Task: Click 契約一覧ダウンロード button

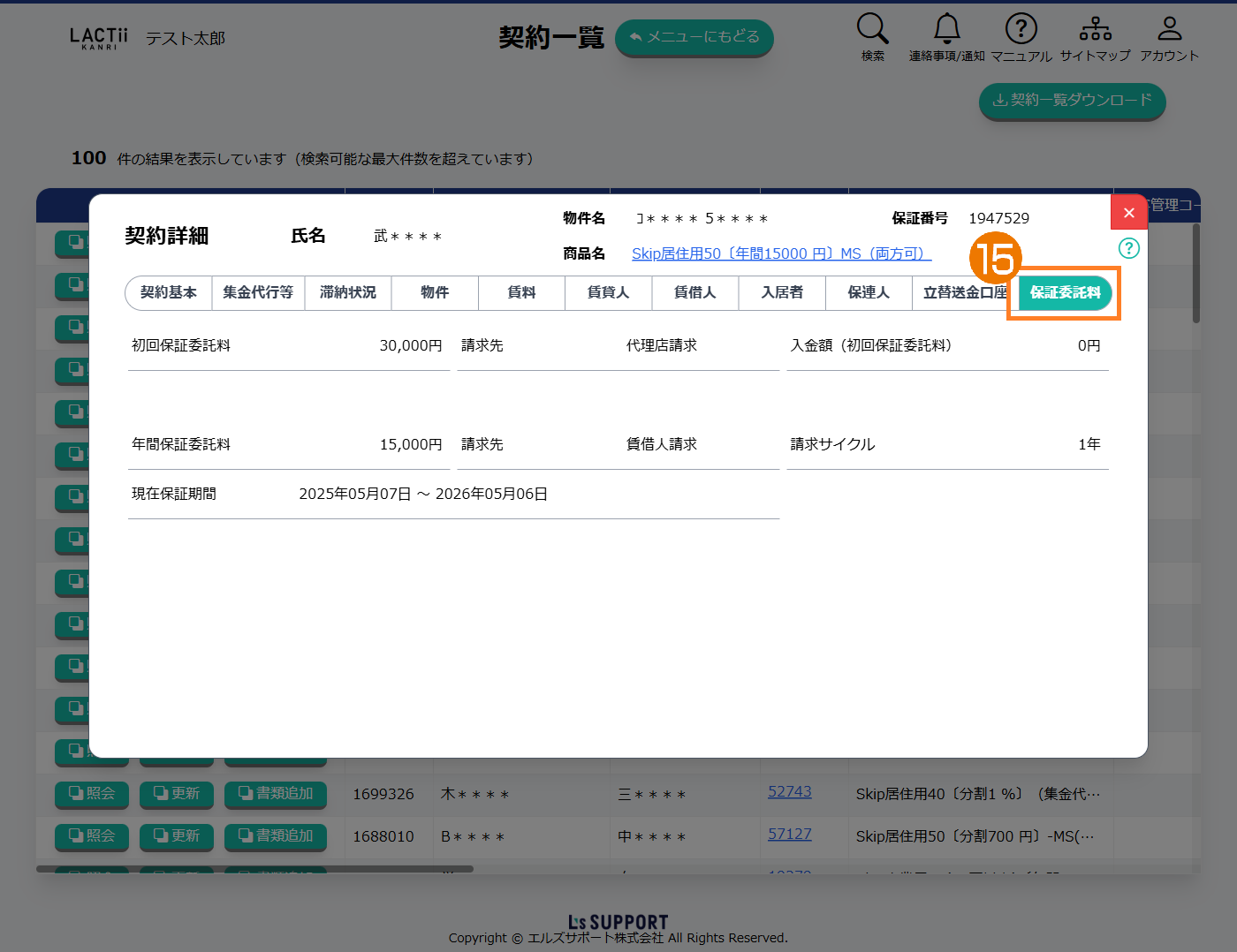Action: pyautogui.click(x=1072, y=101)
